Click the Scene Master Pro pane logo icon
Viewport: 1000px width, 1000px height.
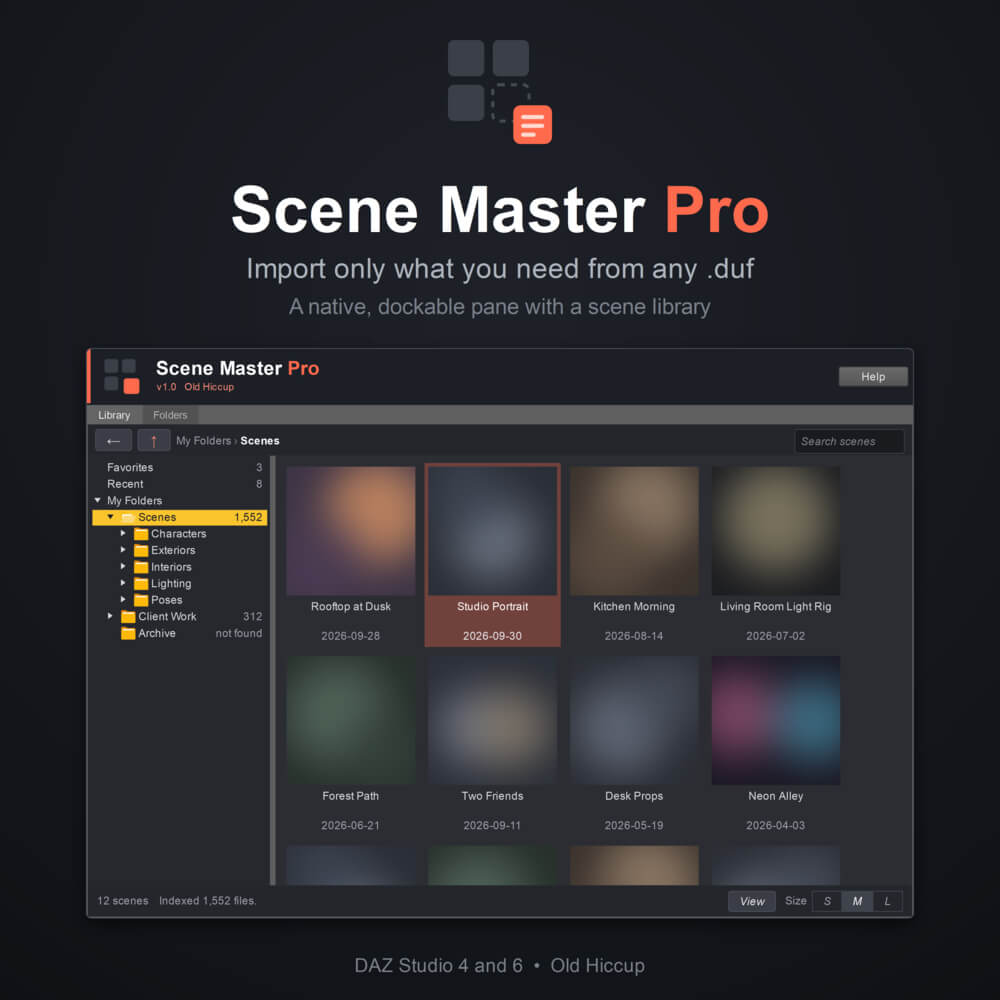[122, 376]
